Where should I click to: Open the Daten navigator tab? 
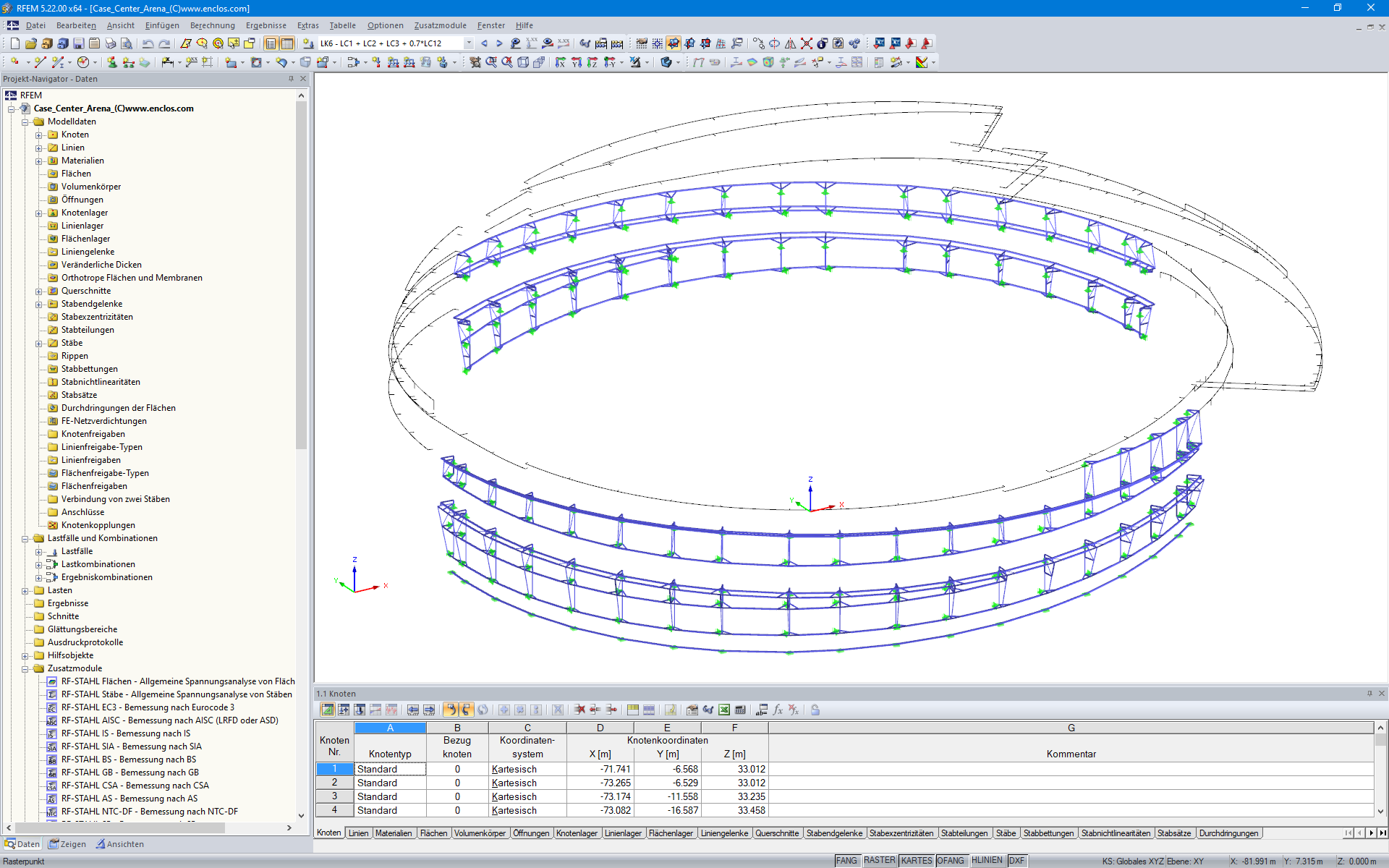coord(22,844)
